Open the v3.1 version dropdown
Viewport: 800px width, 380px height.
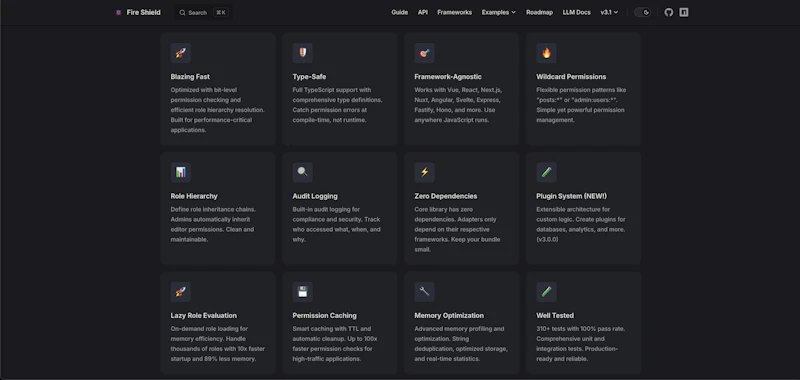click(x=609, y=12)
